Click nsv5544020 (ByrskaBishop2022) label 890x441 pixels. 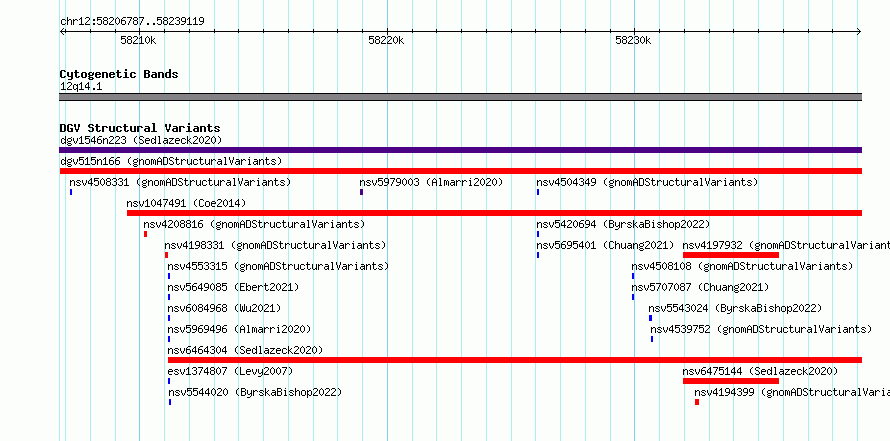[x=255, y=392]
